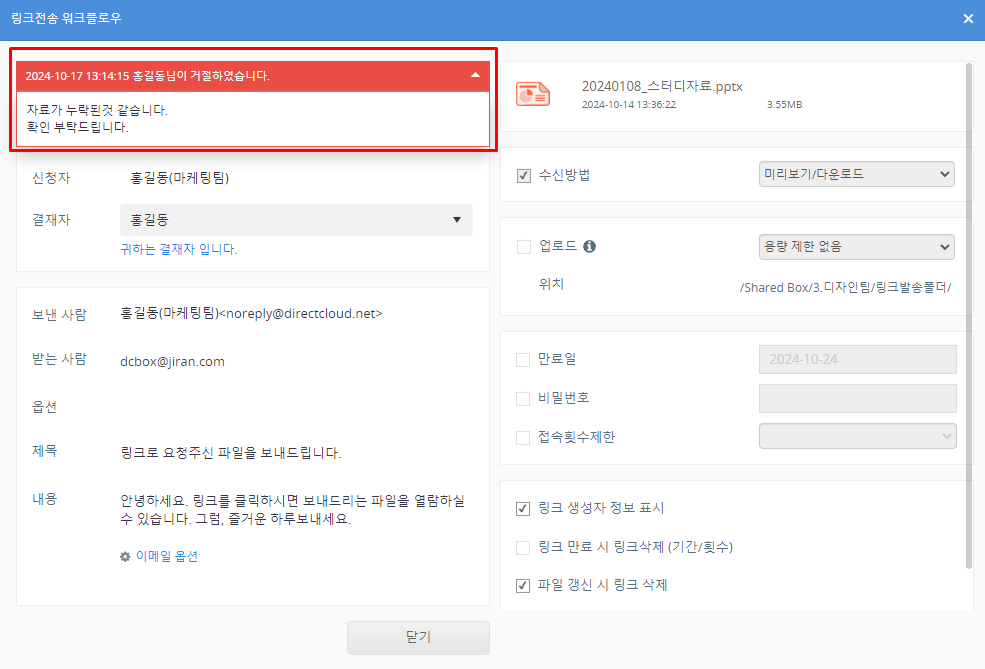Viewport: 985px width, 669px height.
Task: Enable the 만료일 checkbox
Action: pos(523,360)
